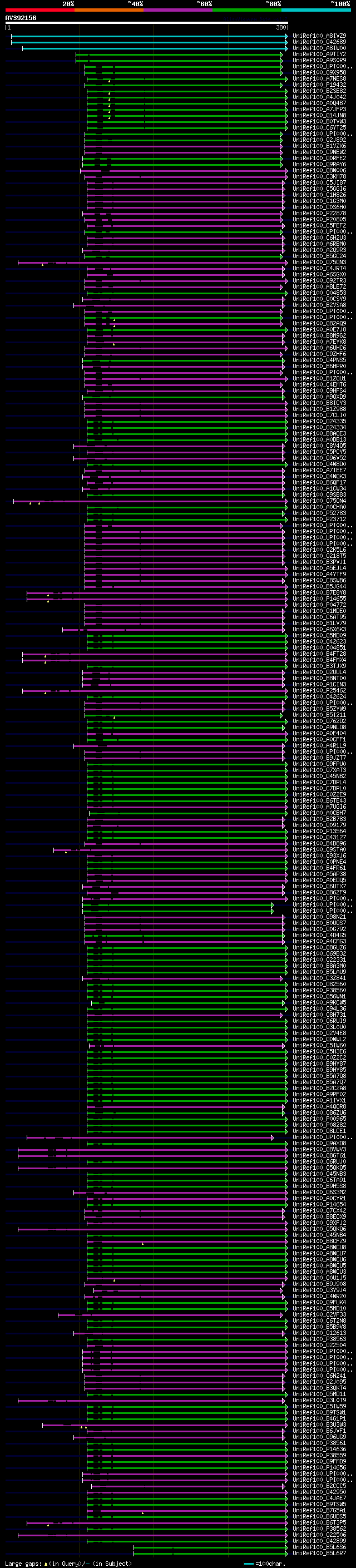Select the AV392156 query label
The height and width of the screenshot is (1568, 356).
(x=21, y=18)
